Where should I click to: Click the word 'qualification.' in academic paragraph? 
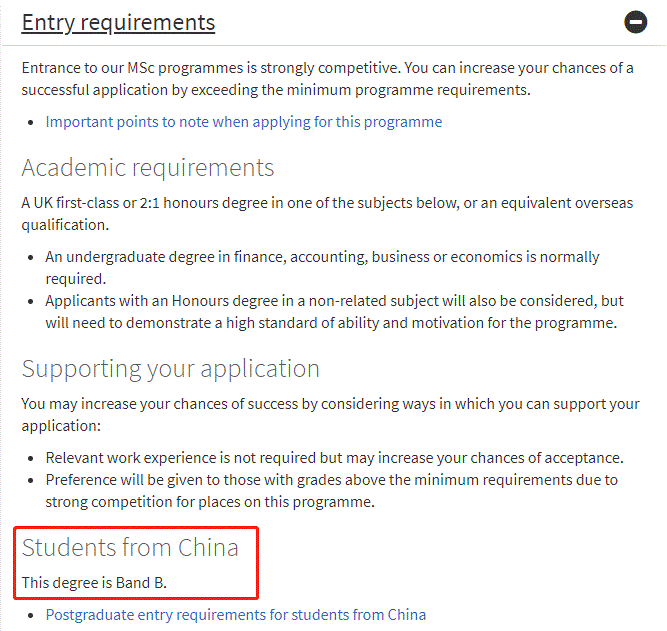pyautogui.click(x=65, y=225)
